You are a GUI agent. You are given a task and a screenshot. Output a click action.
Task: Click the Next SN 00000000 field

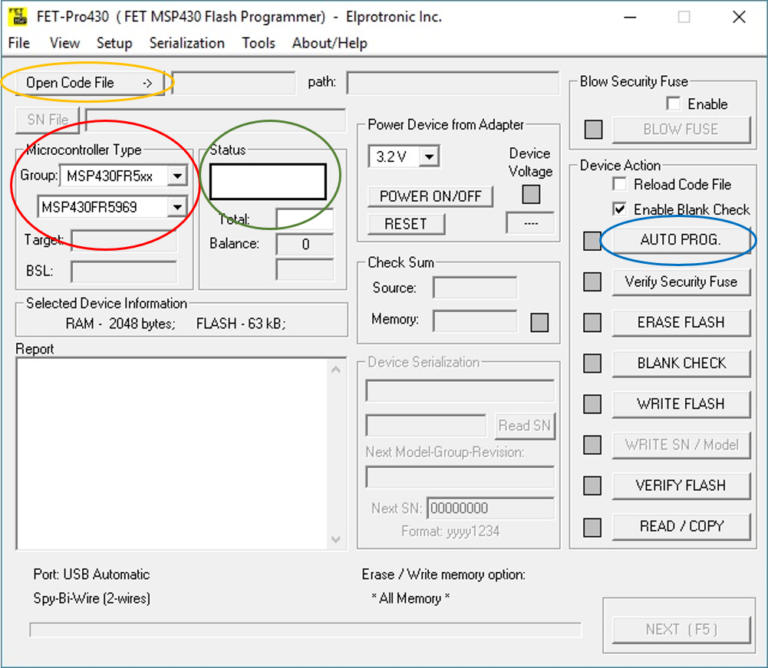coord(490,508)
